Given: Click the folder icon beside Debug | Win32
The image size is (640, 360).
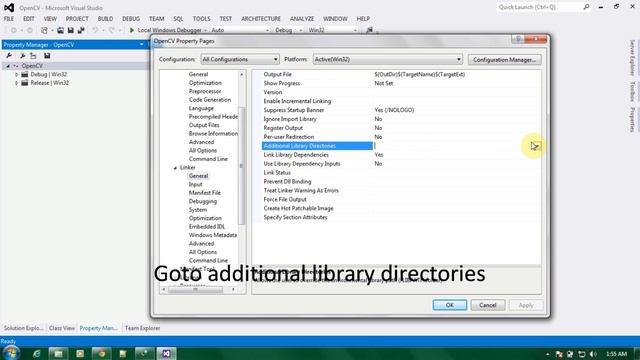Looking at the screenshot, I should (x=25, y=74).
